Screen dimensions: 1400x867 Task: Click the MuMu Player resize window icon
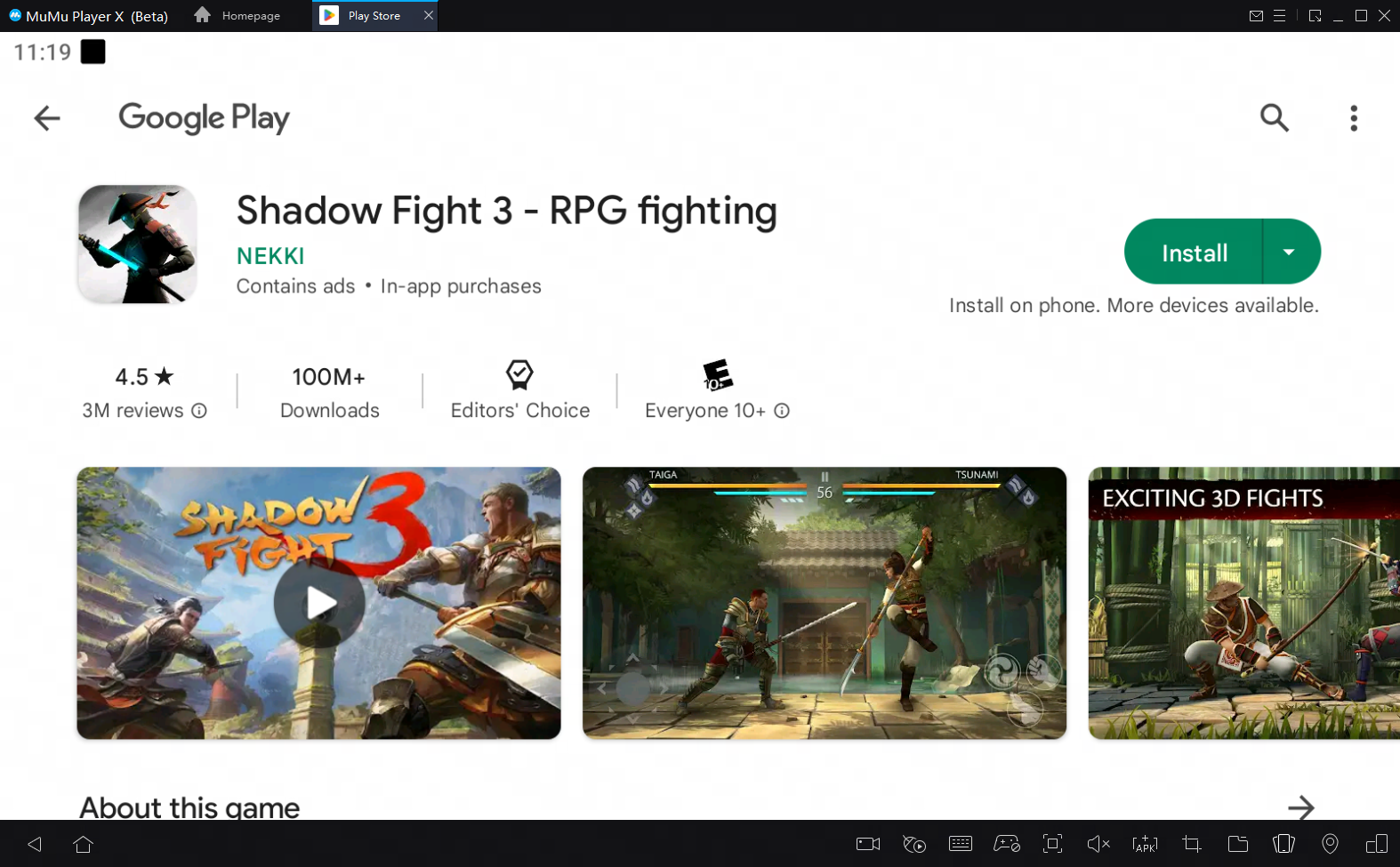pyautogui.click(x=1315, y=16)
